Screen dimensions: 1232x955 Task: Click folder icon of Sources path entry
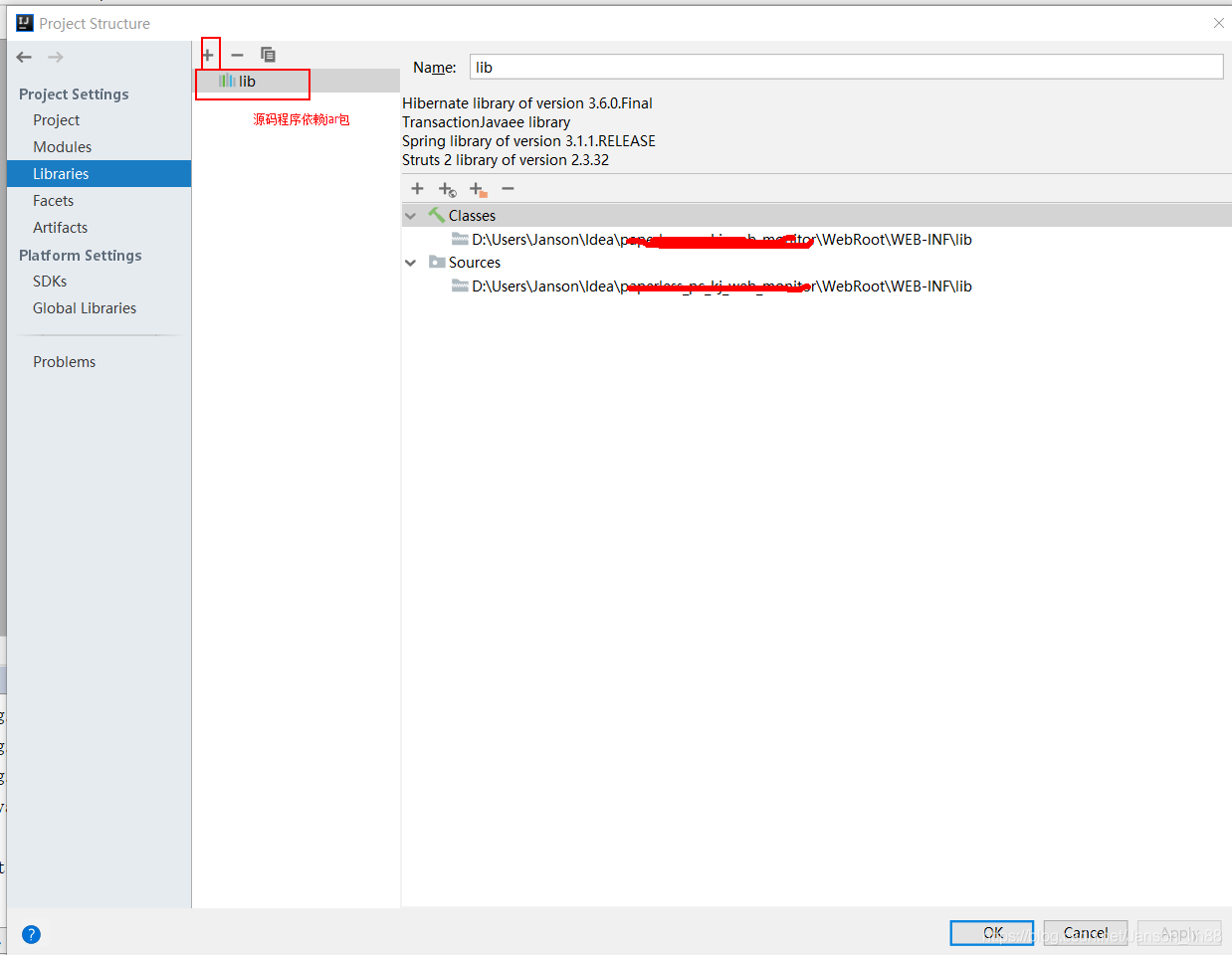click(460, 286)
